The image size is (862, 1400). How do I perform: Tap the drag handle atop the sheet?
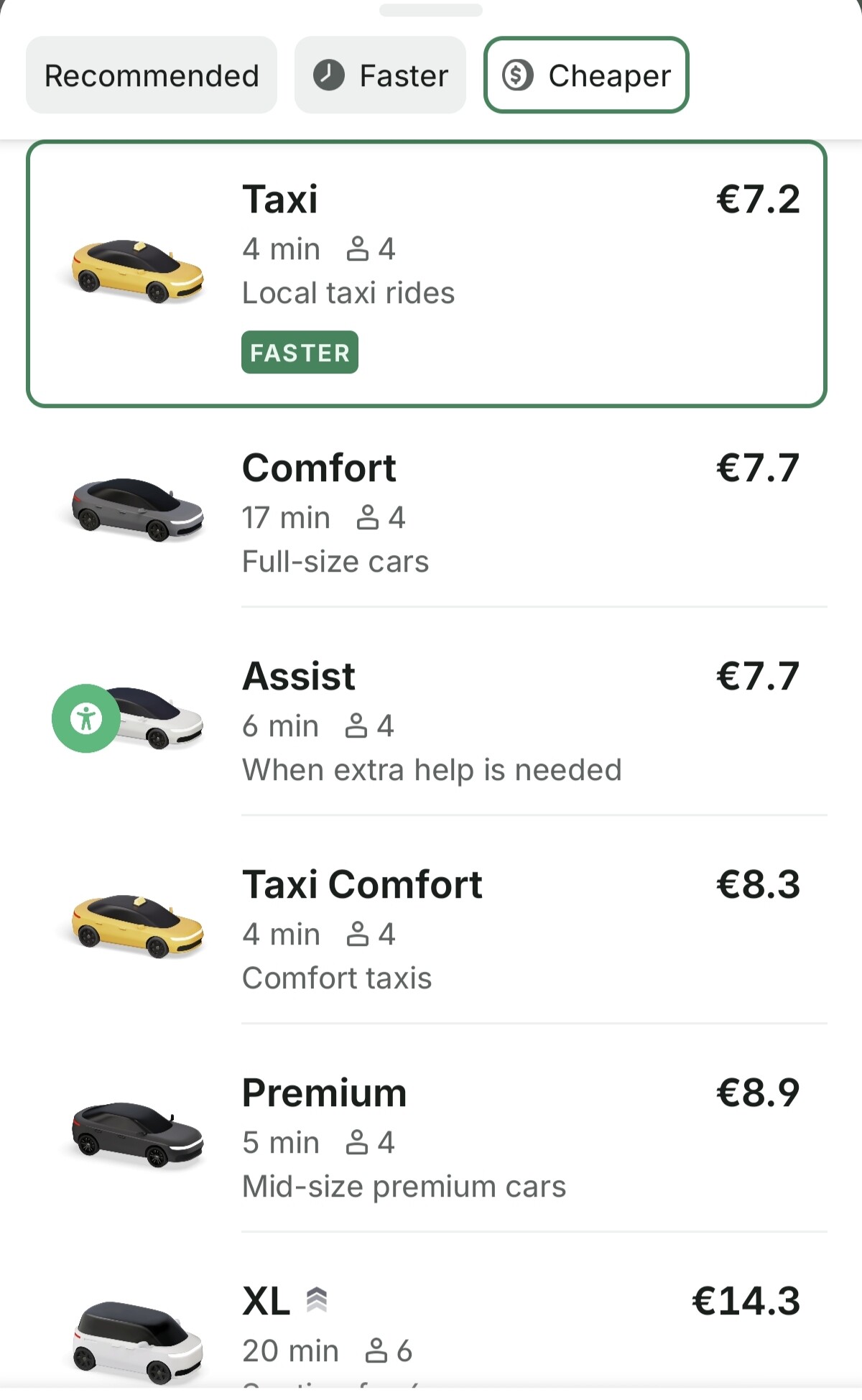(x=431, y=10)
